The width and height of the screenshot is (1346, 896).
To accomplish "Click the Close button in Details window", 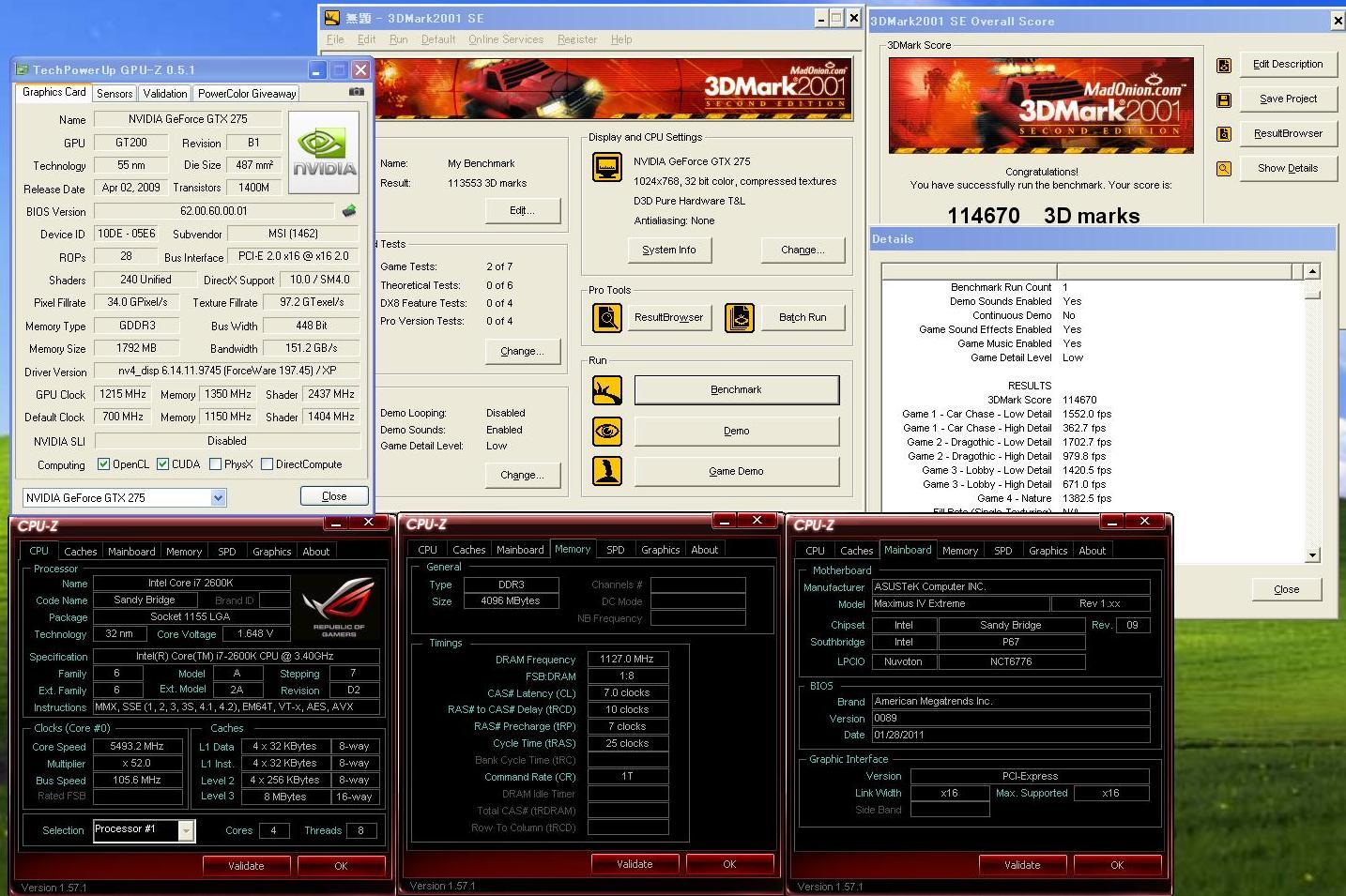I will click(1286, 589).
